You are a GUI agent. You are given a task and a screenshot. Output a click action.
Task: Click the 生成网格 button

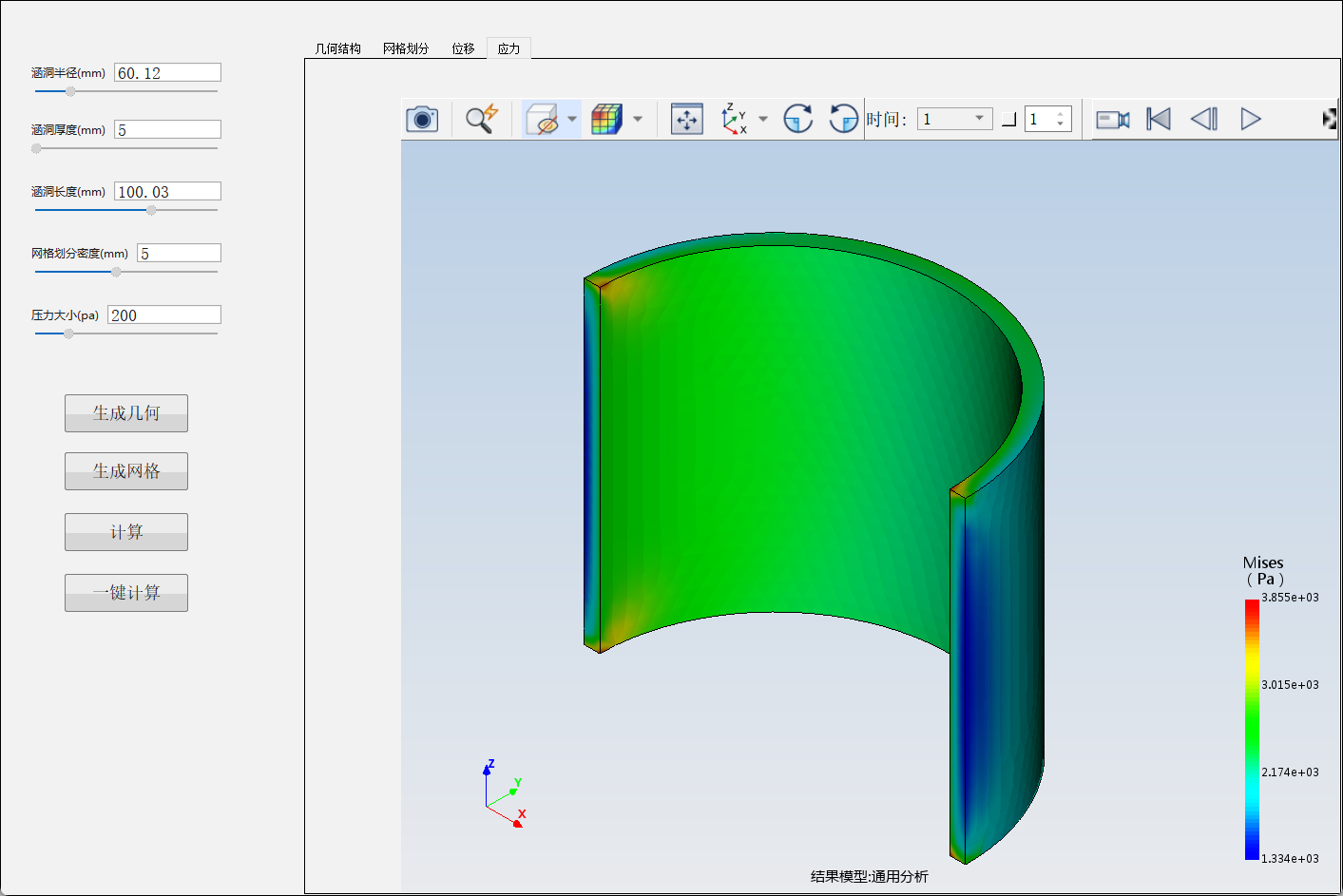(126, 471)
